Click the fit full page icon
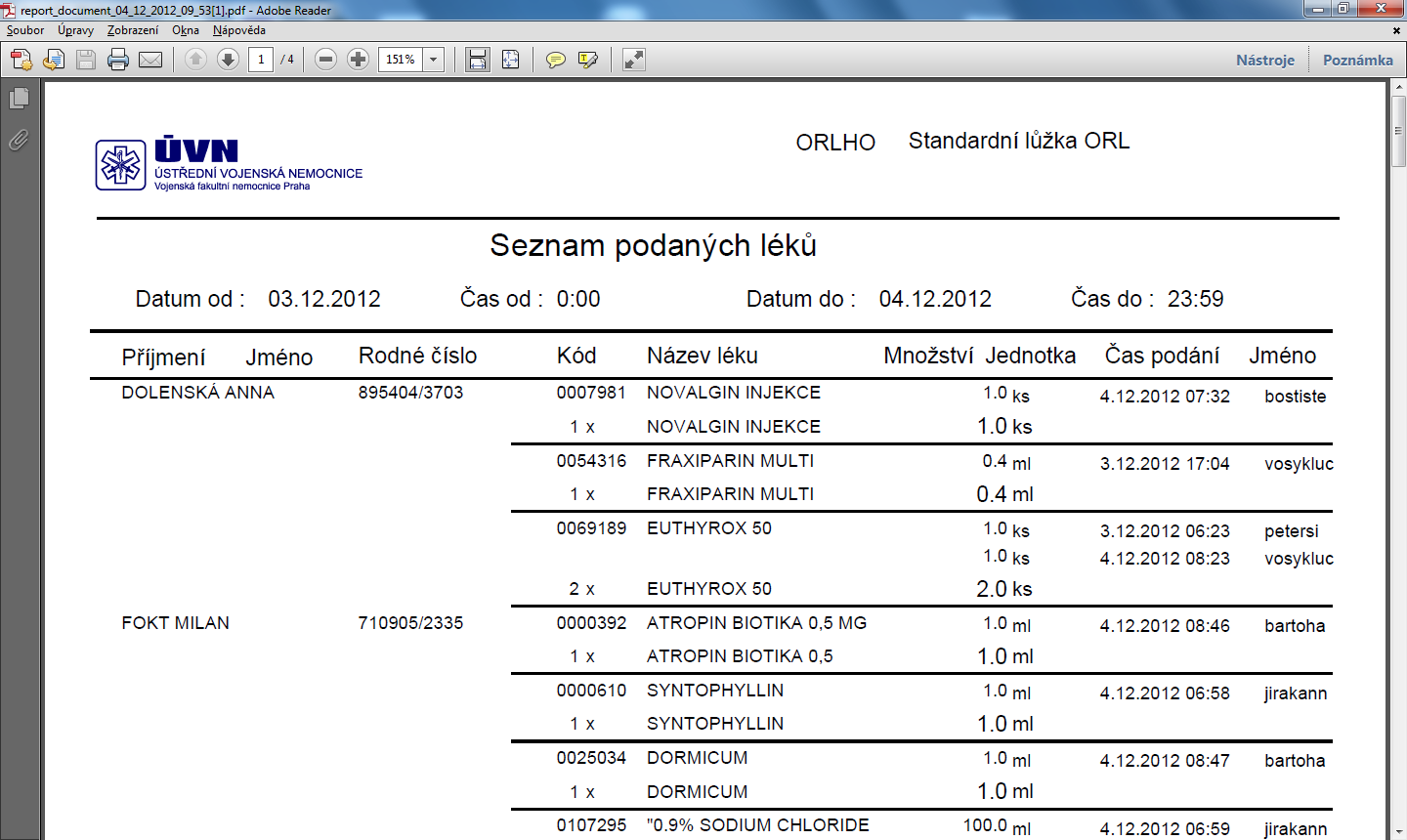Image resolution: width=1407 pixels, height=840 pixels. pos(510,60)
